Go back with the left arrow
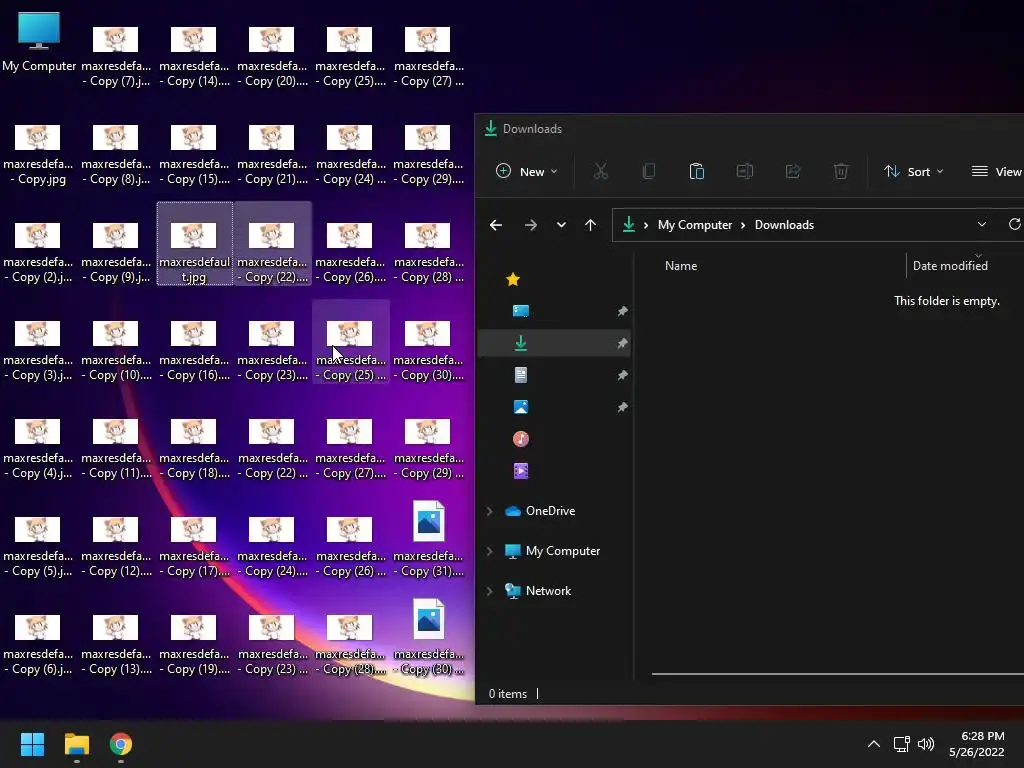Image resolution: width=1024 pixels, height=768 pixels. click(x=496, y=225)
